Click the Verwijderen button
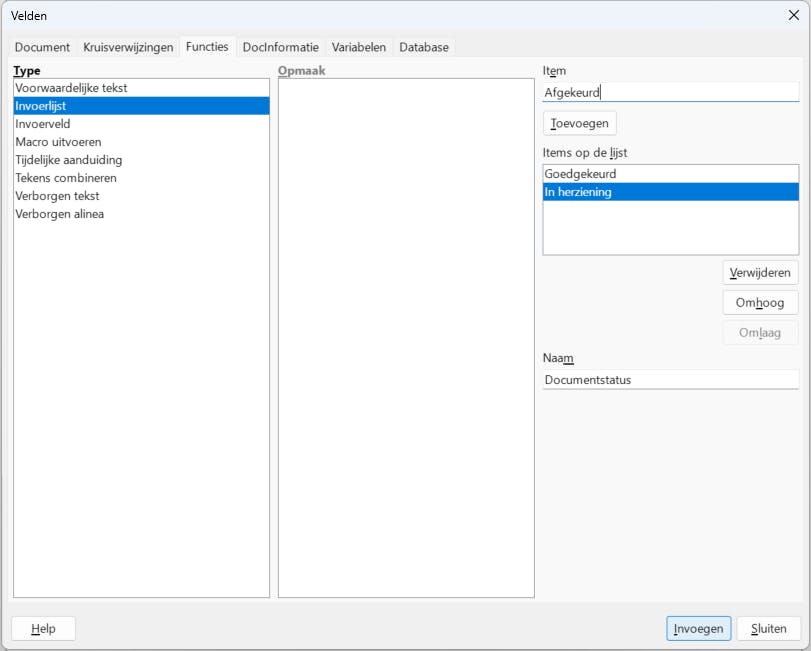The height and width of the screenshot is (651, 811). pyautogui.click(x=760, y=272)
